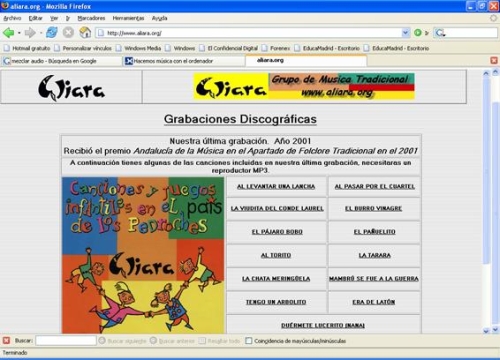The width and height of the screenshot is (500, 360).
Task: Reload the page with the refresh icon
Action: [52, 32]
